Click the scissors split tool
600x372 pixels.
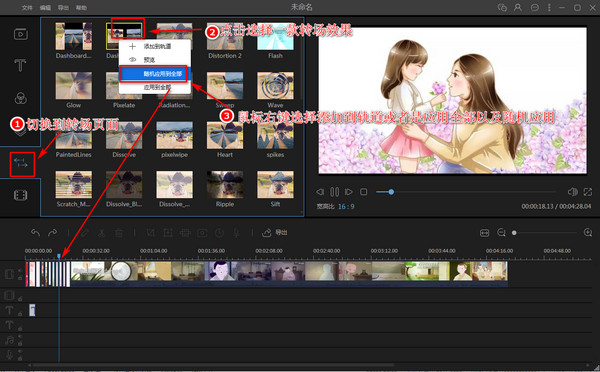(x=101, y=232)
